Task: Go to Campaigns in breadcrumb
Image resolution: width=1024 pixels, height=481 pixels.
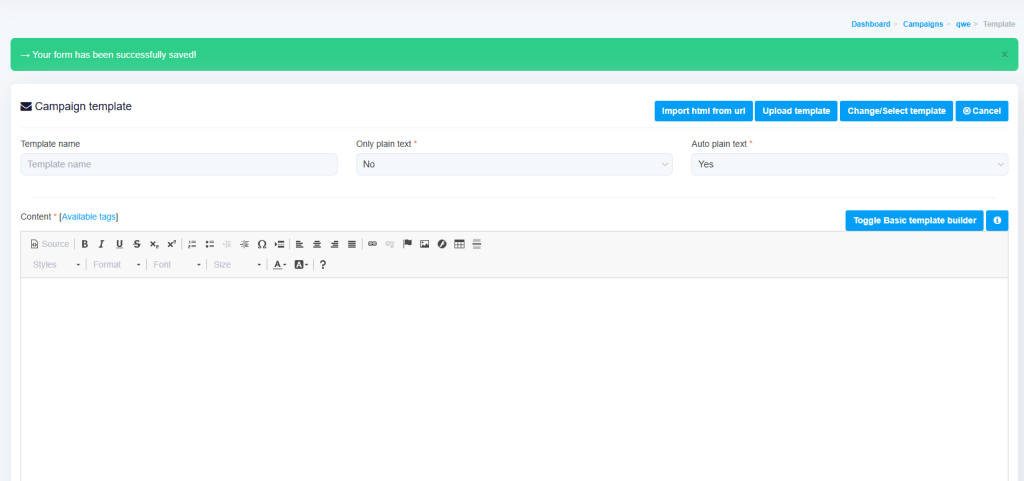Action: point(922,23)
